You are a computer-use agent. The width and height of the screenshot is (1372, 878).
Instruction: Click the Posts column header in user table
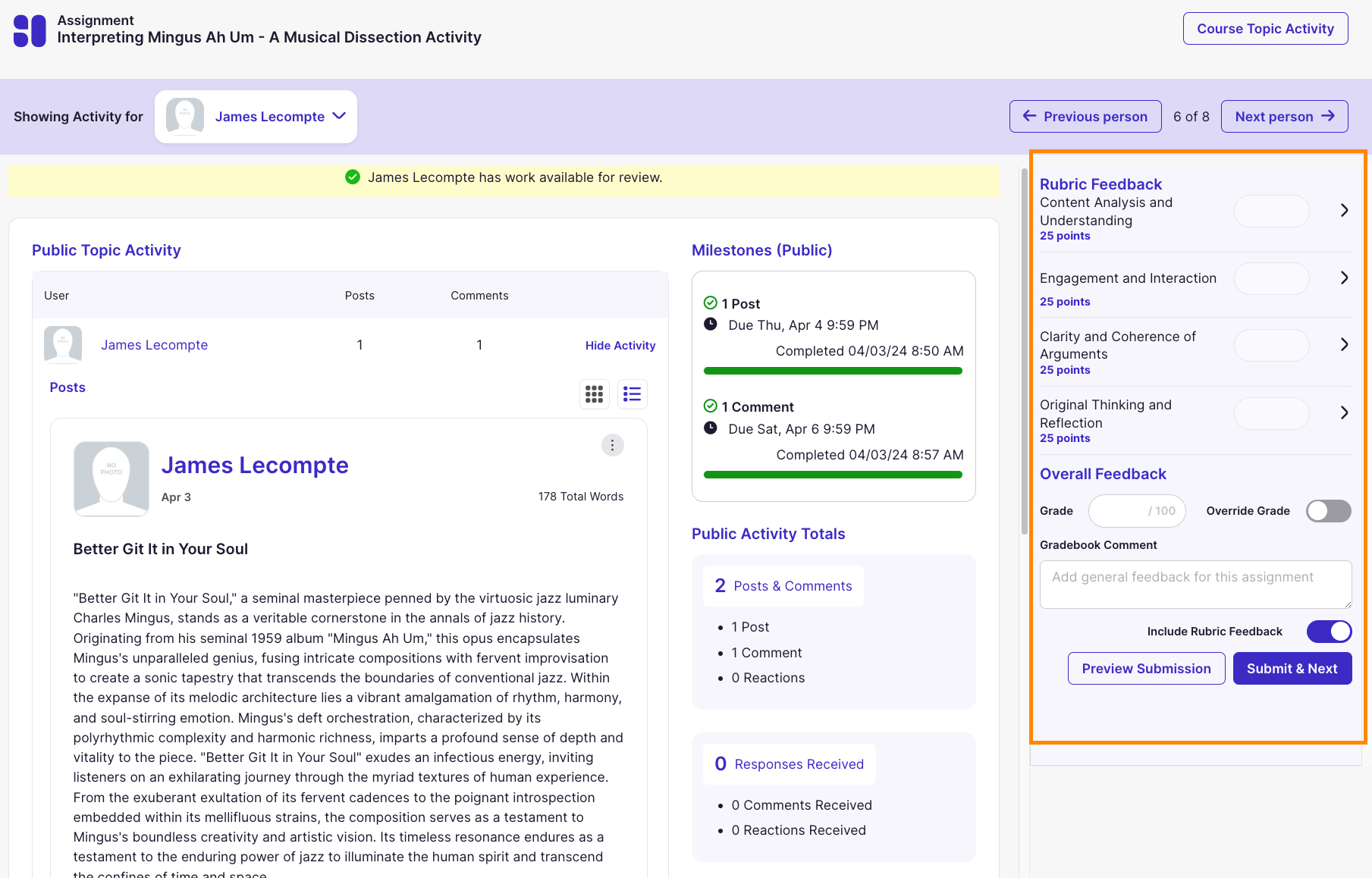359,296
